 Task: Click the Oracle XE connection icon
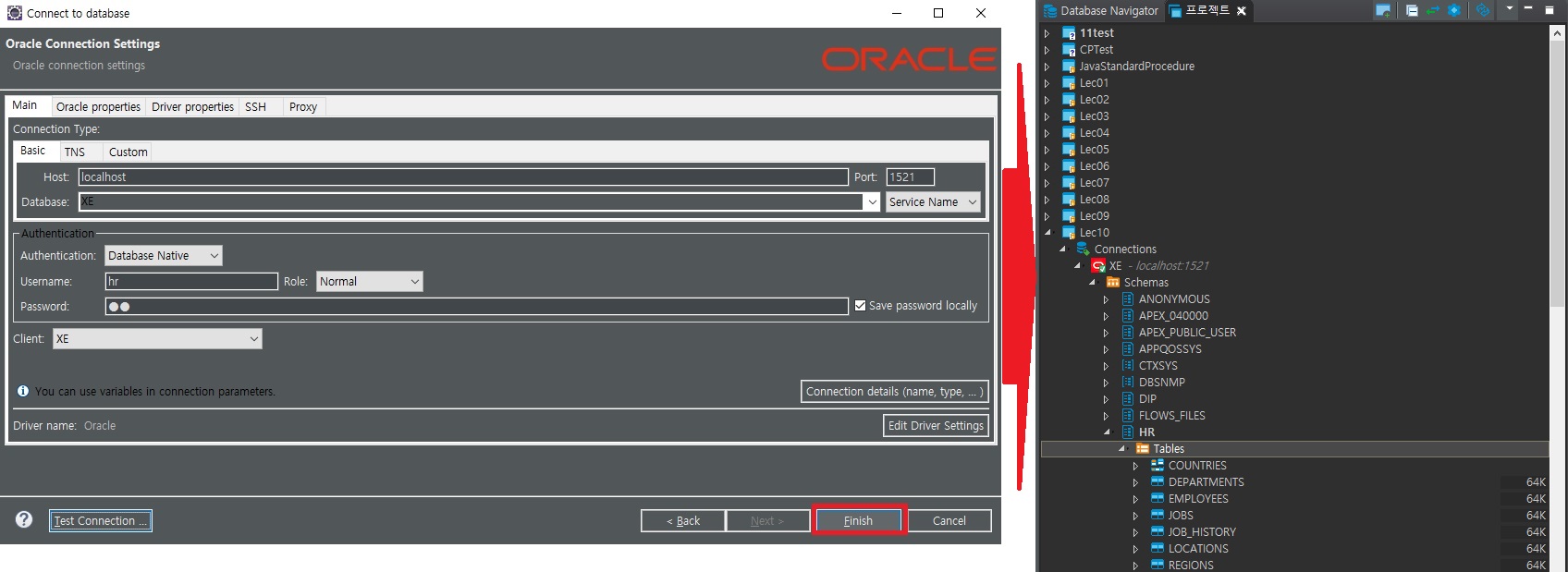tap(1098, 265)
